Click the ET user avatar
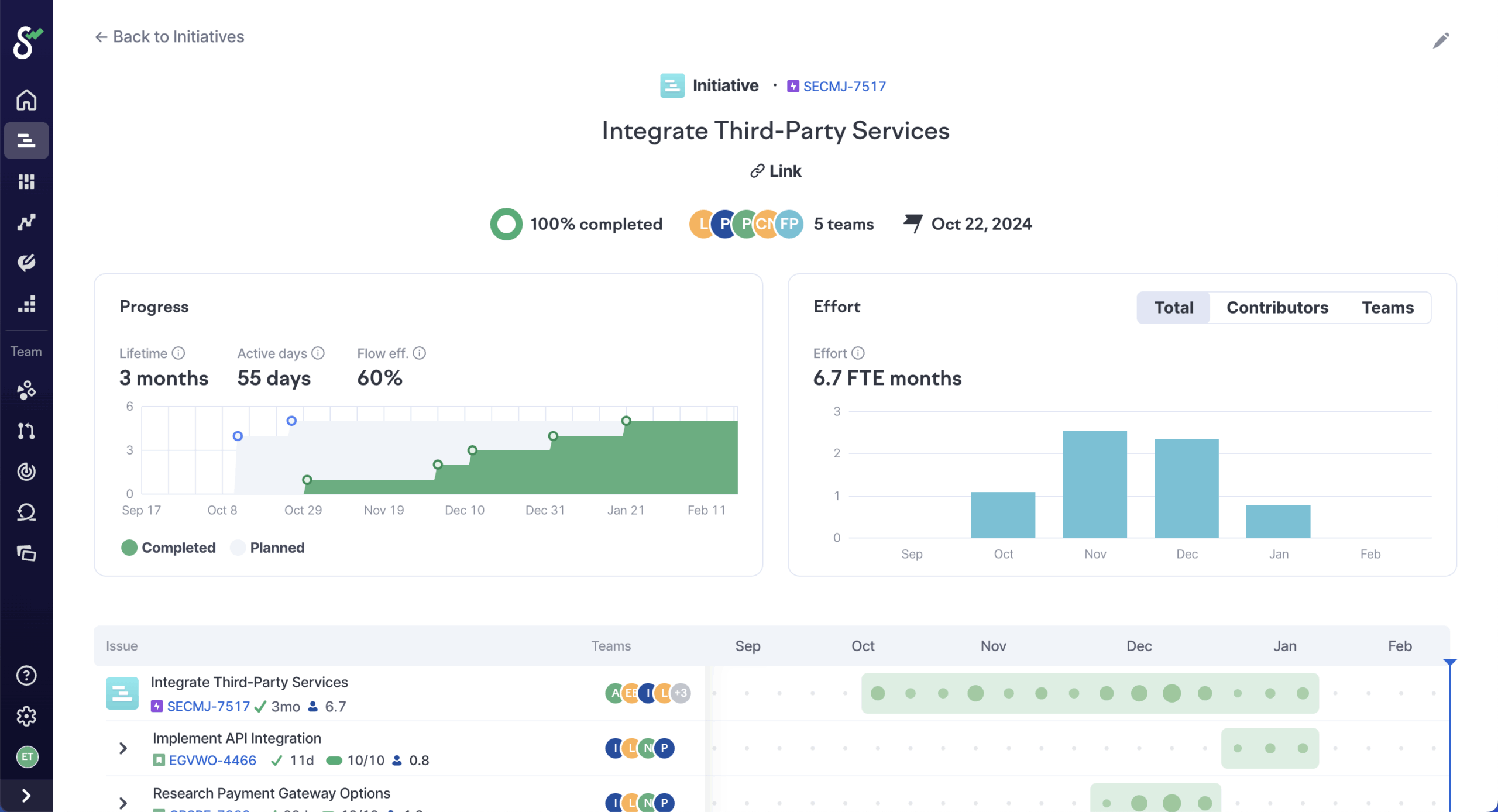 point(27,757)
